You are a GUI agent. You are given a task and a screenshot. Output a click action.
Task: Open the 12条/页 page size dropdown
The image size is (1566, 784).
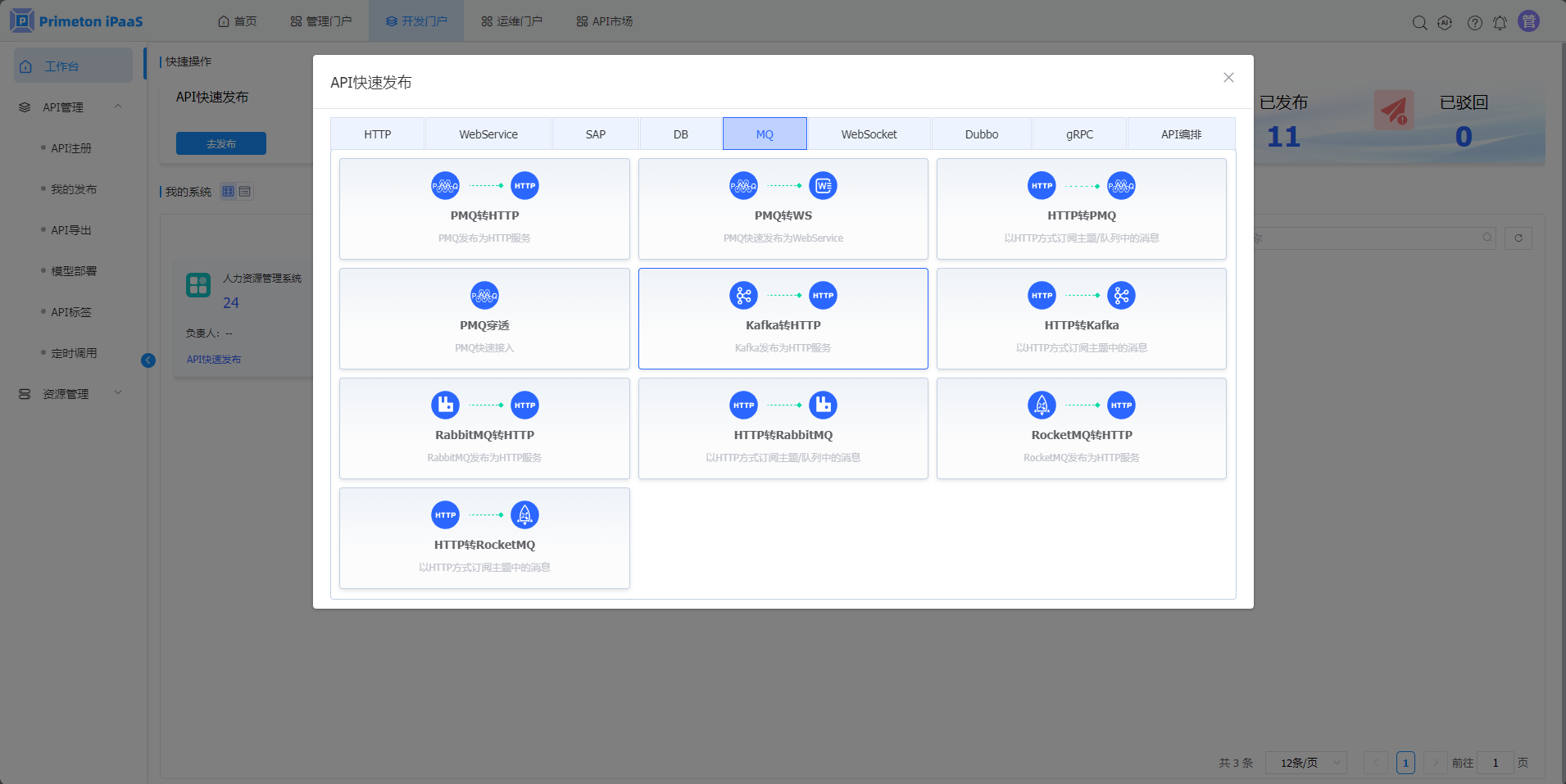coord(1305,763)
